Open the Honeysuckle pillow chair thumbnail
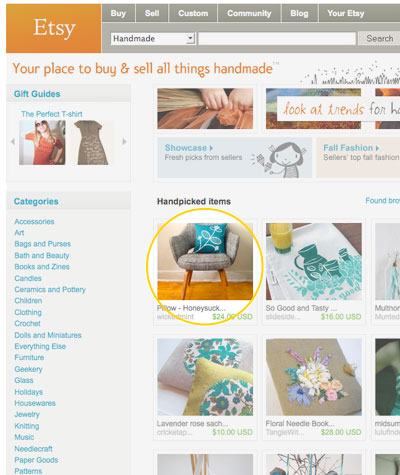Viewport: 400px width, 475px height. (x=205, y=261)
